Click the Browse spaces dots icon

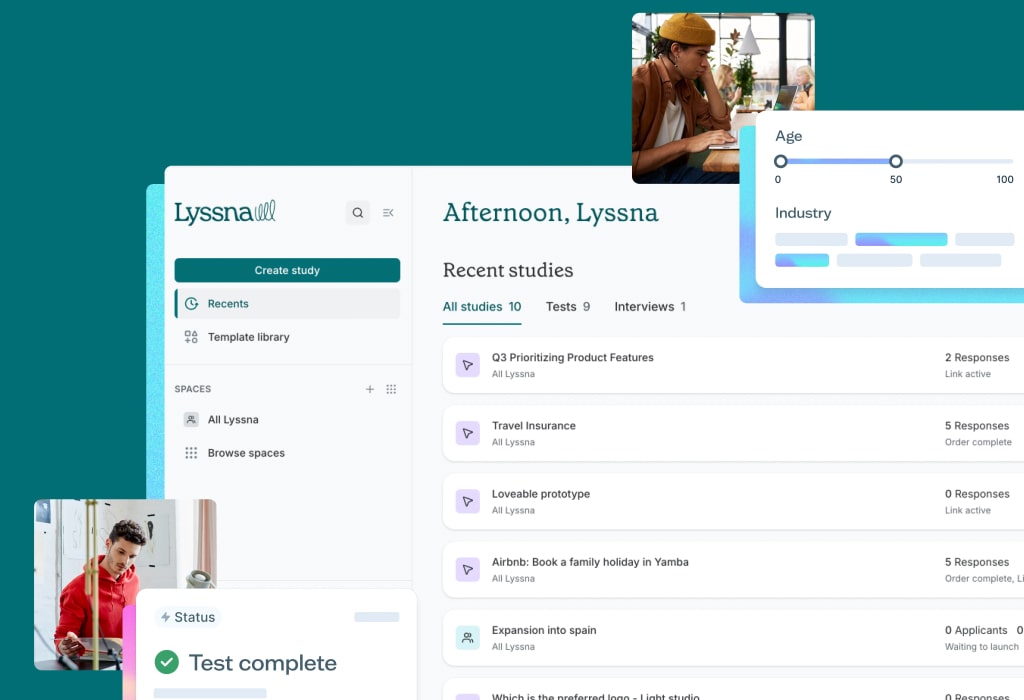coord(191,453)
